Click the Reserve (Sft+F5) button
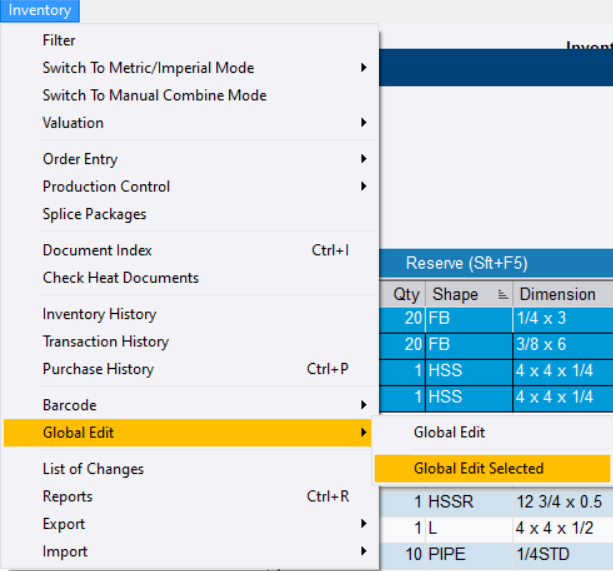613x571 pixels. (466, 264)
